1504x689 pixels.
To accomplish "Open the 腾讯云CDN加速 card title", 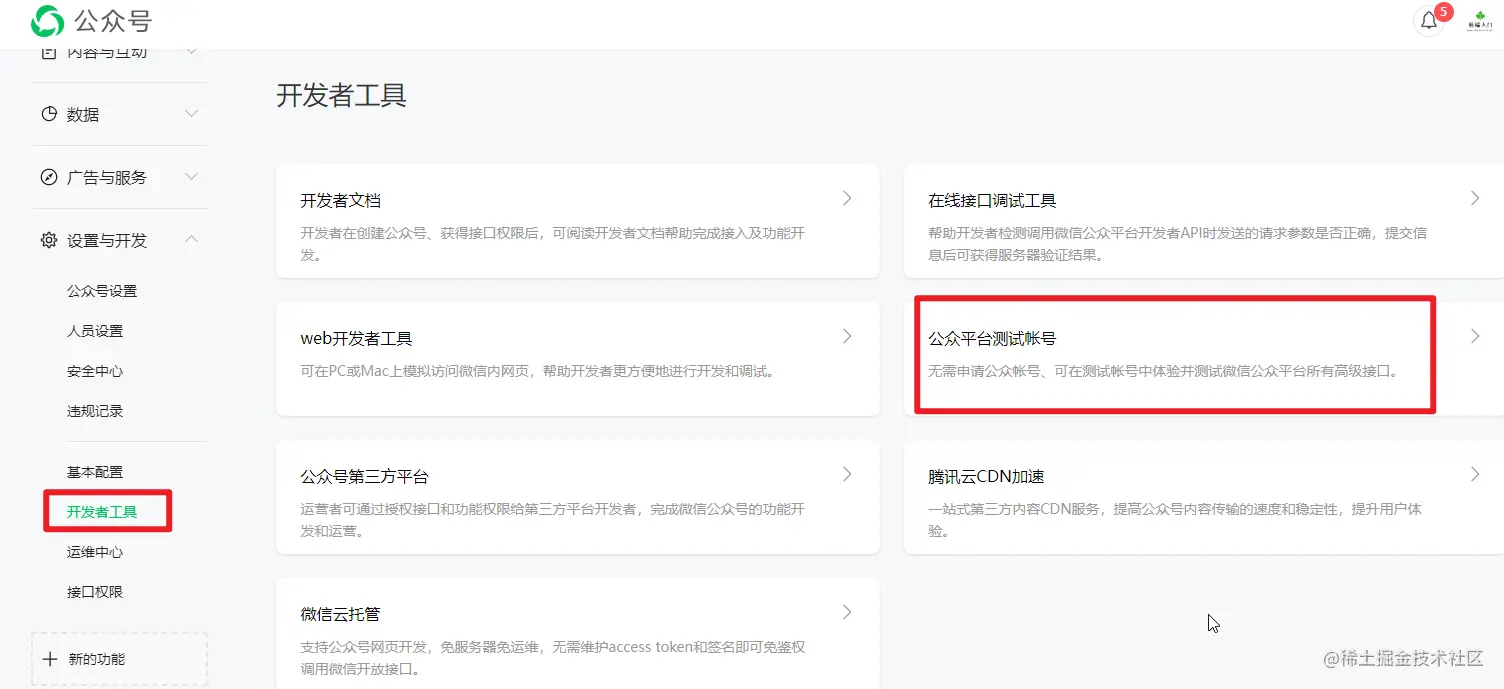I will 987,476.
